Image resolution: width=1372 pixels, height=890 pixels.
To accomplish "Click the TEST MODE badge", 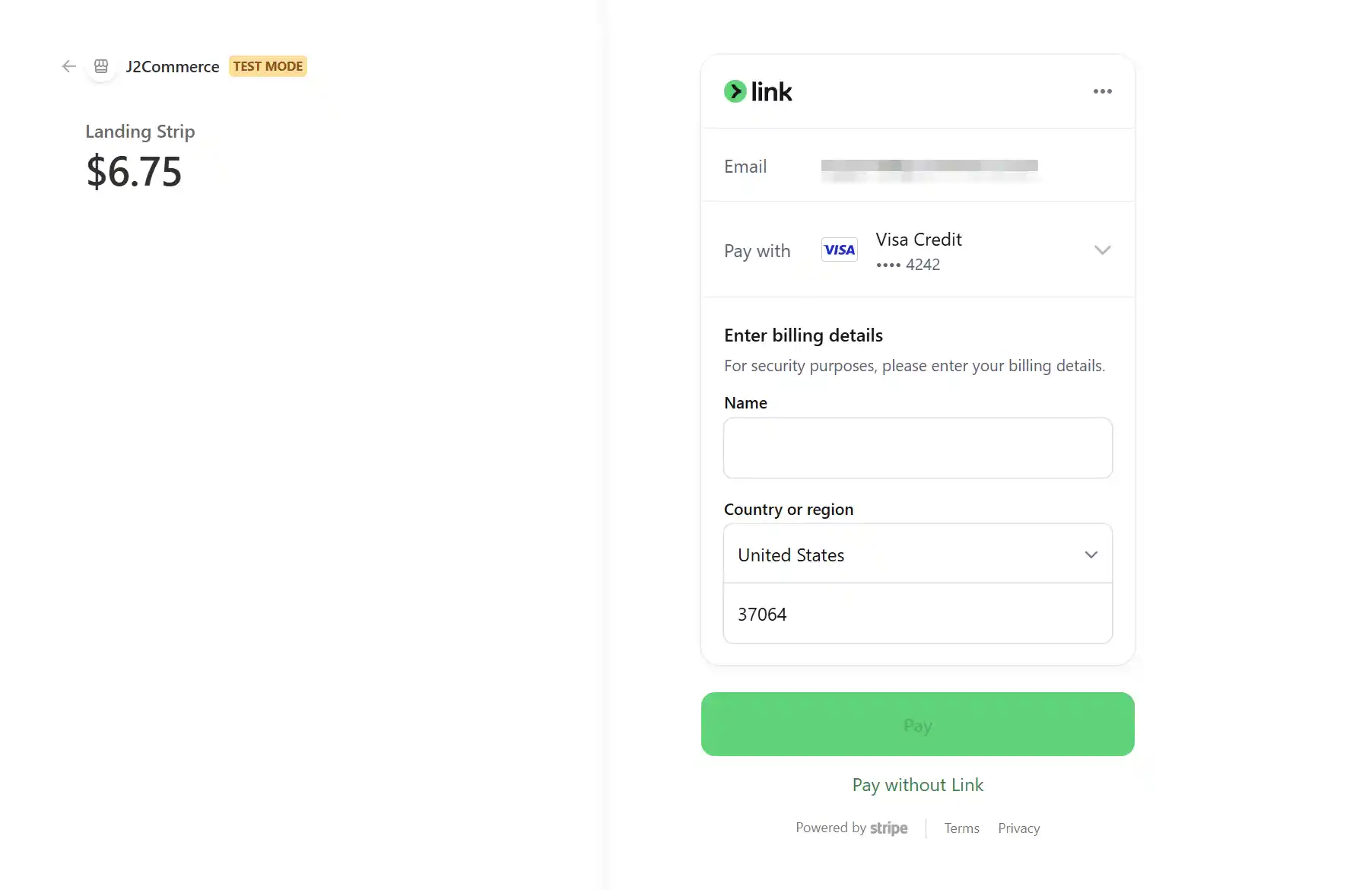I will click(x=268, y=66).
